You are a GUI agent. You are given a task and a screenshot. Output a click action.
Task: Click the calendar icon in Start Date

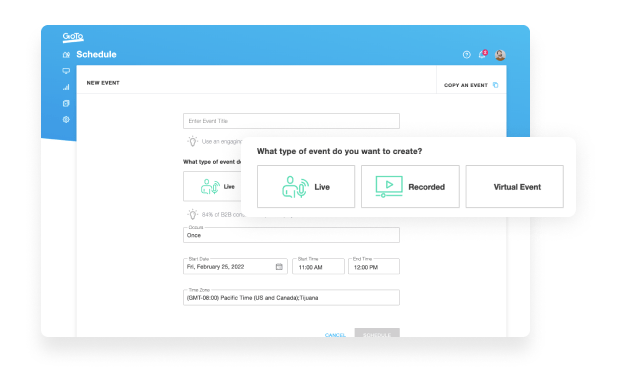(279, 267)
